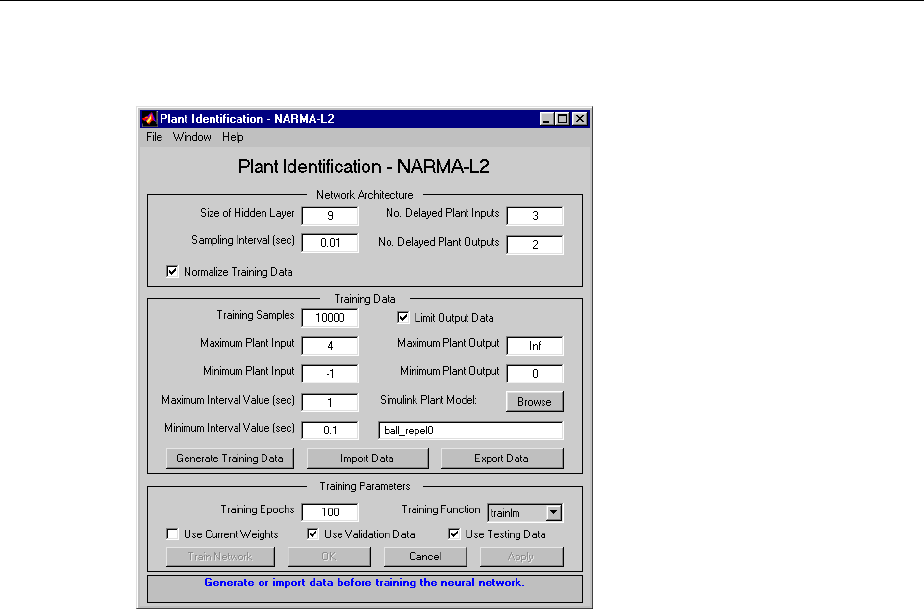Click the Training Parameters panel title
Viewport: 924px width, 609px height.
point(365,486)
